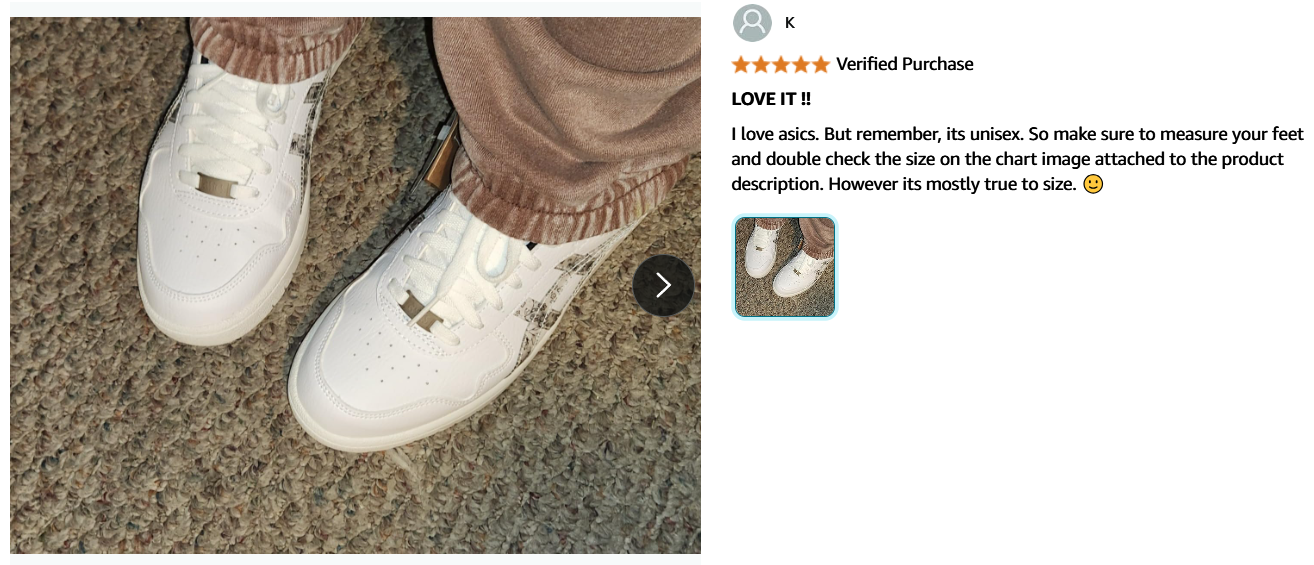This screenshot has height=565, width=1314.
Task: Click the fifth orange rating star
Action: point(821,65)
